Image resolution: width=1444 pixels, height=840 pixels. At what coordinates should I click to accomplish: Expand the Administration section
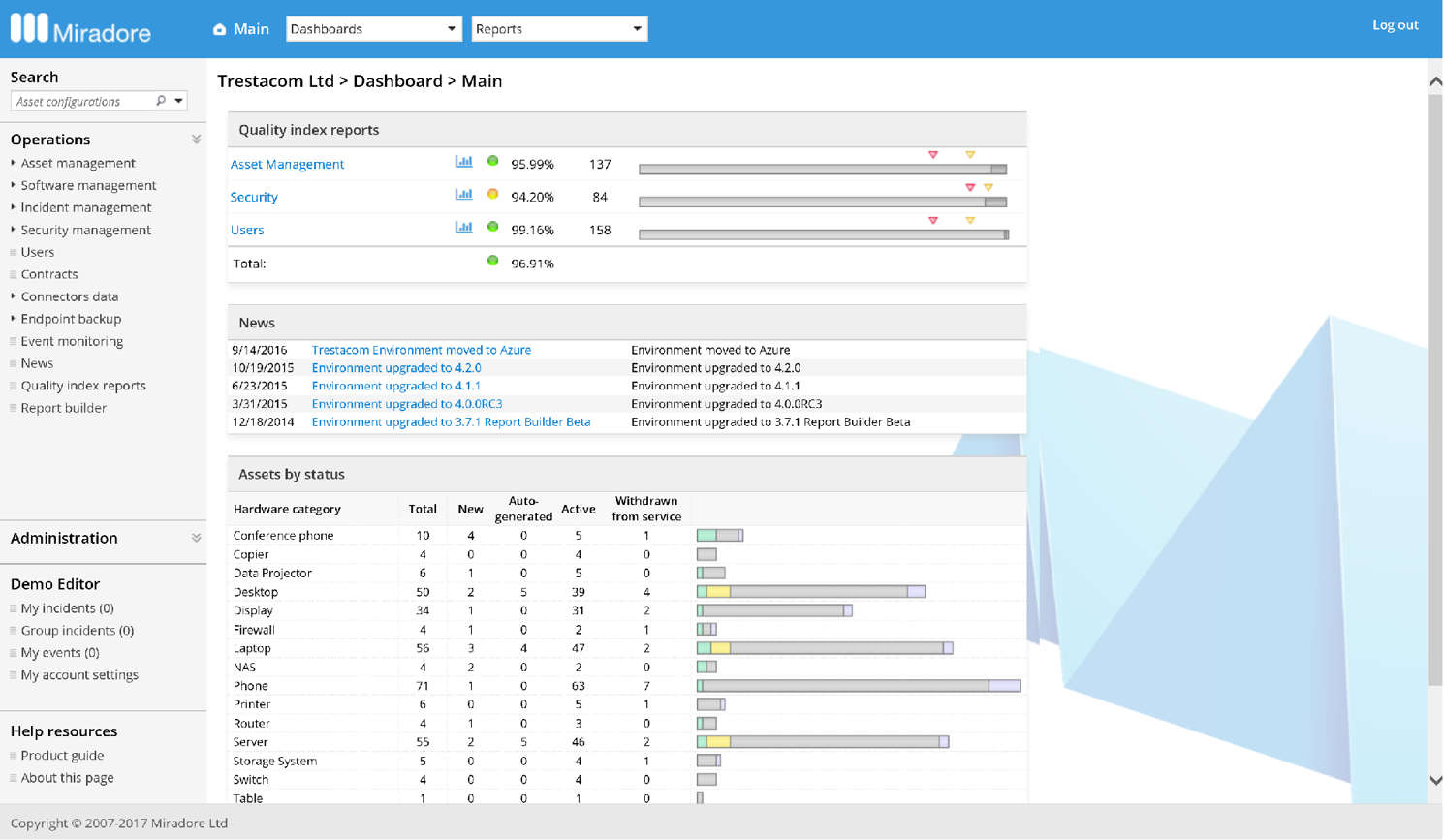coord(196,538)
